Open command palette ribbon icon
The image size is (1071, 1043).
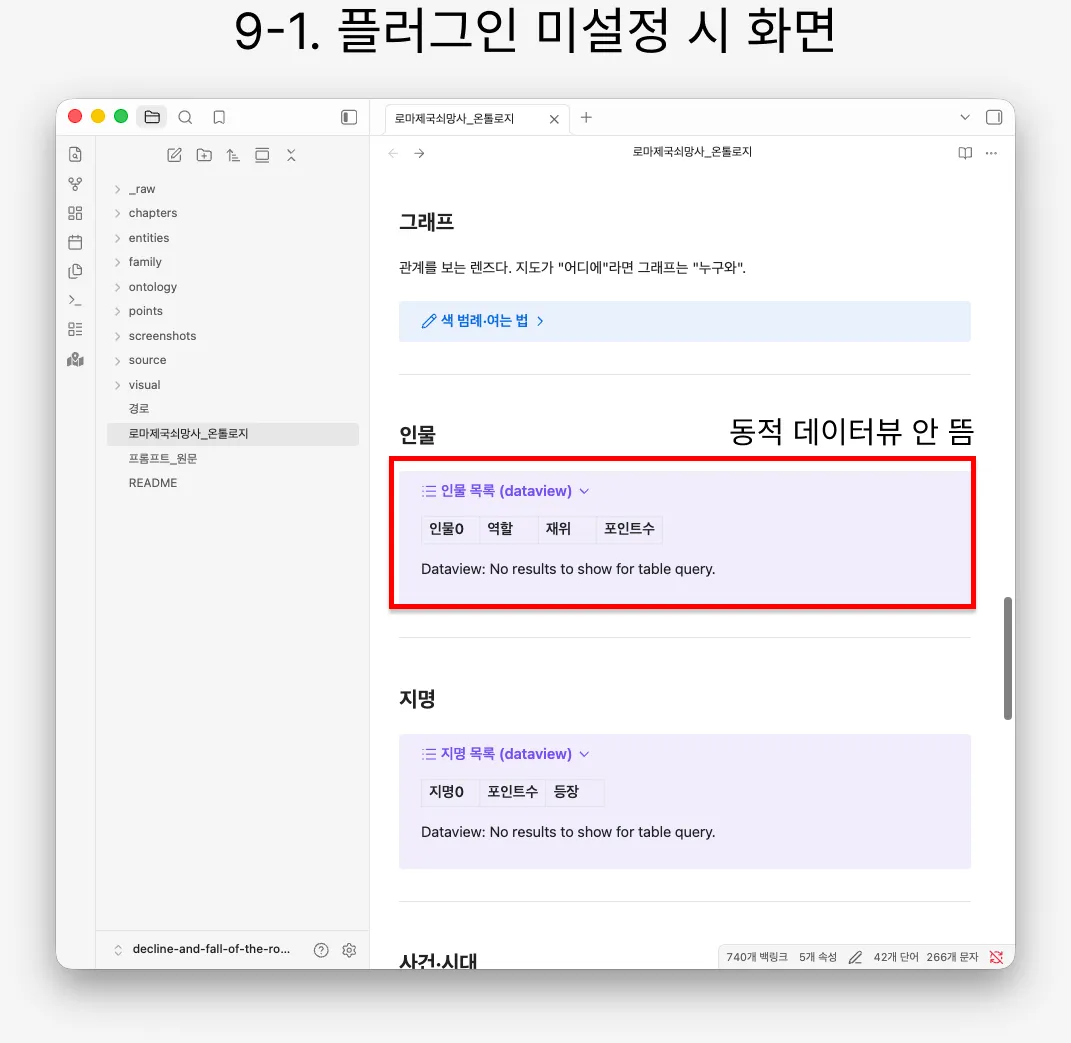tap(75, 300)
